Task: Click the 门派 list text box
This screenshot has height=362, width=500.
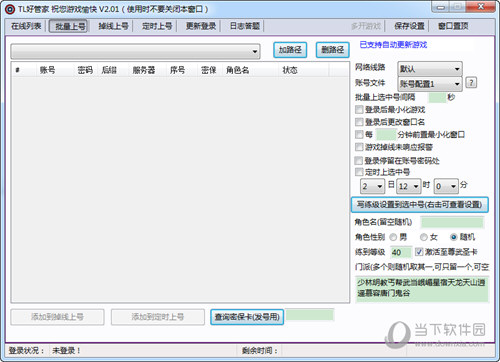Action: [422, 289]
